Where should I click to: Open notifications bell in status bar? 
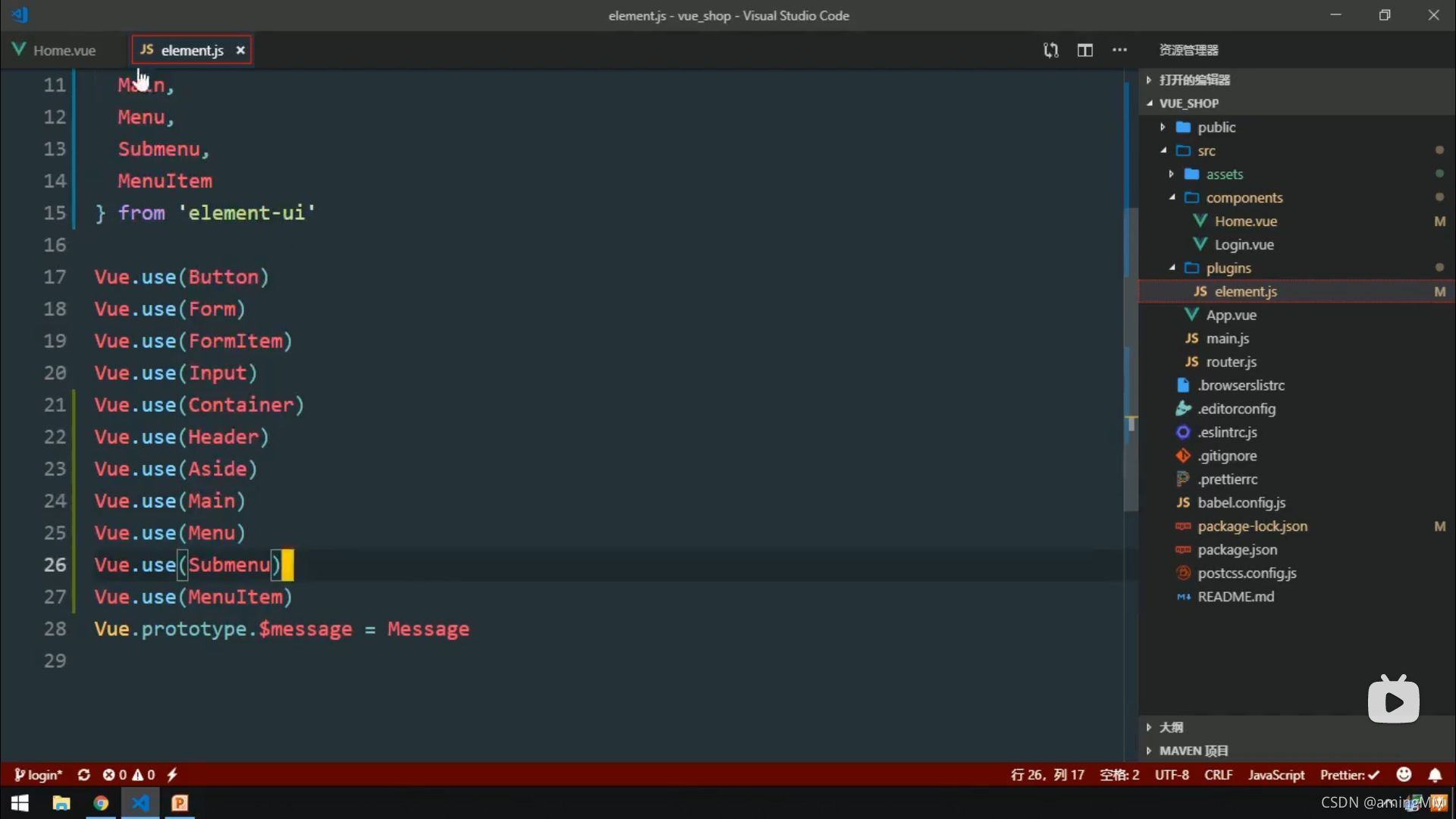tap(1435, 775)
